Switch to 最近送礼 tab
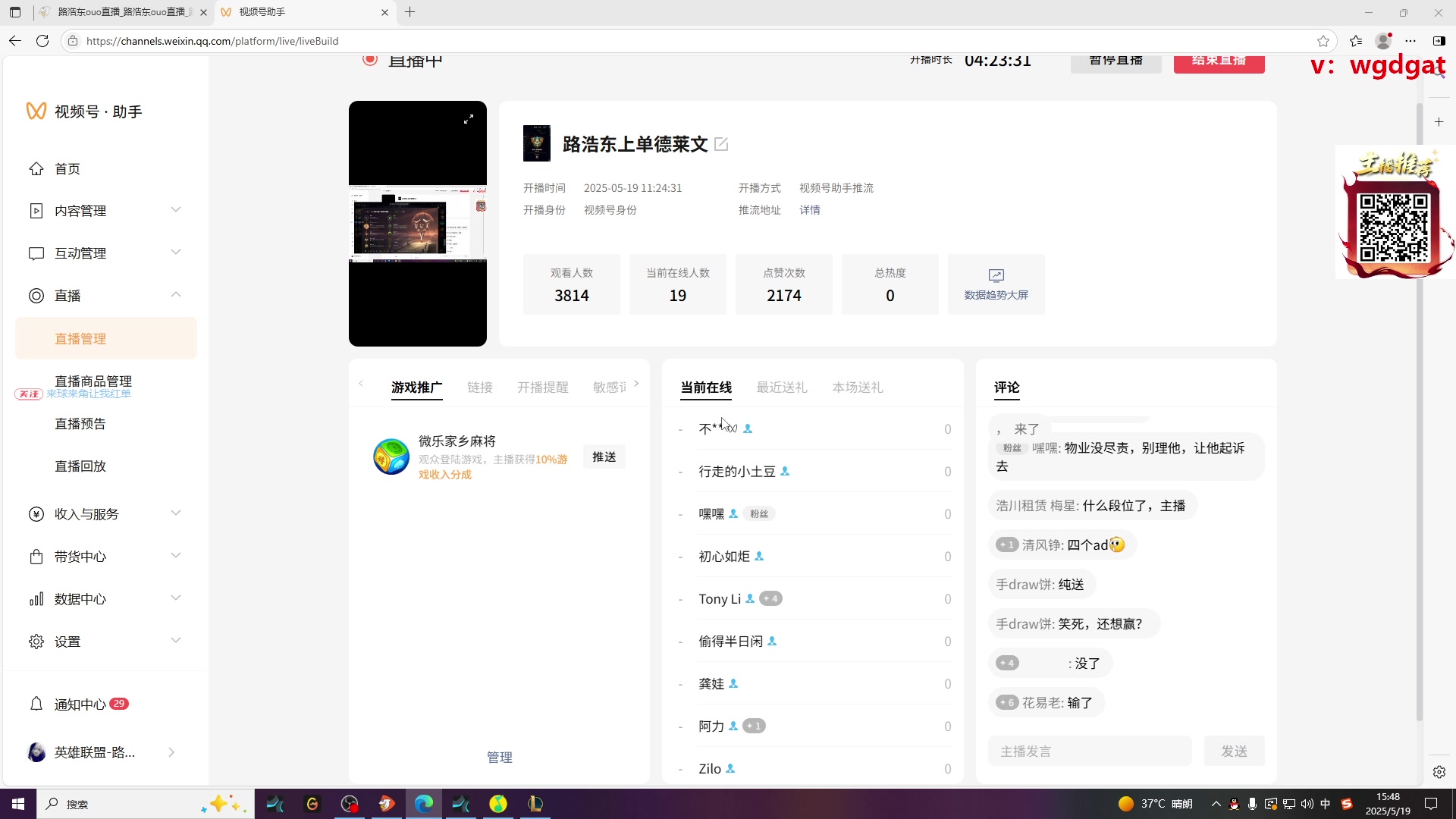This screenshot has height=819, width=1456. click(781, 388)
